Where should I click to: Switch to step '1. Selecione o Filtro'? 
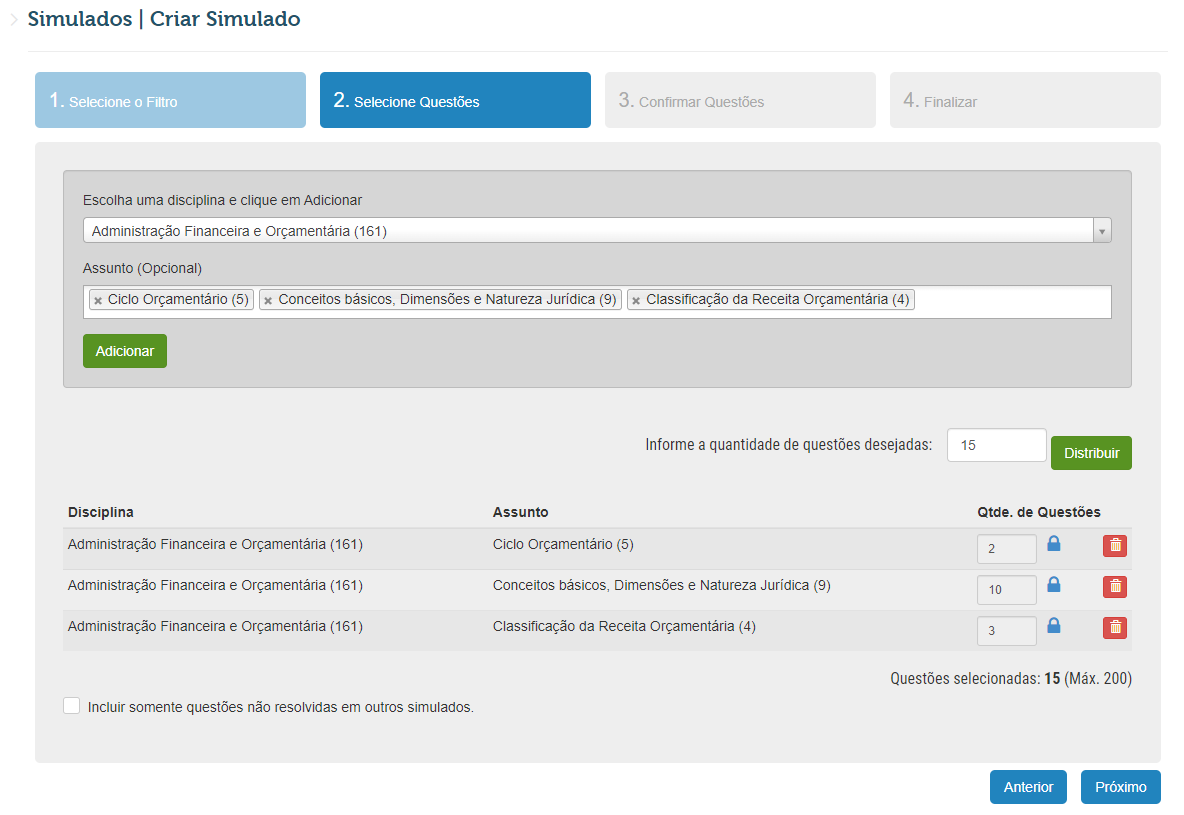coord(169,100)
